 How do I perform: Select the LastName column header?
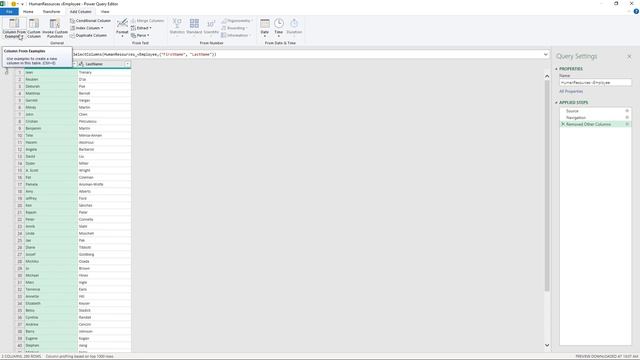pyautogui.click(x=104, y=64)
